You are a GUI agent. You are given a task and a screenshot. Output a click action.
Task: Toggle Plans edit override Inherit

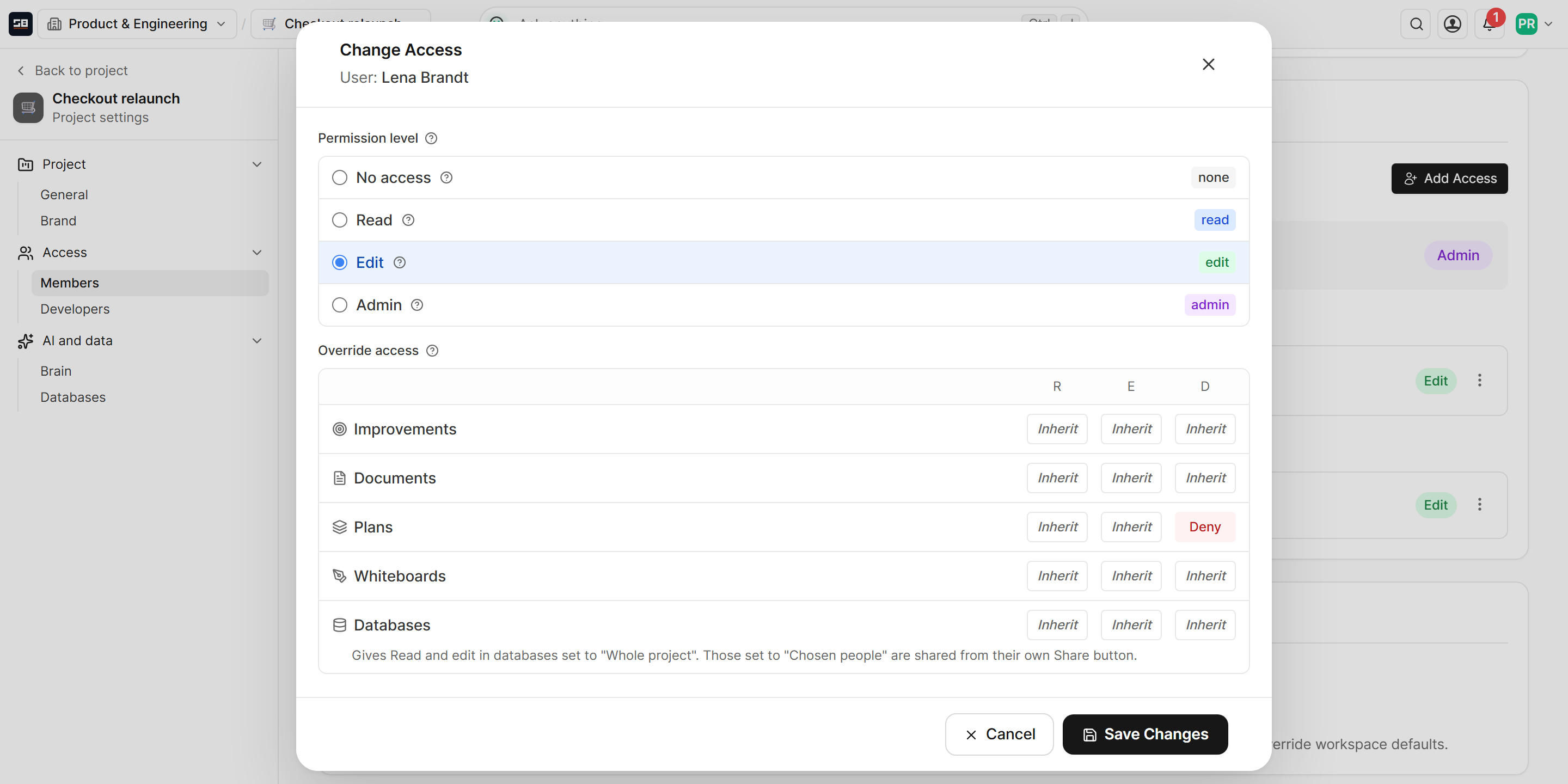tap(1131, 527)
